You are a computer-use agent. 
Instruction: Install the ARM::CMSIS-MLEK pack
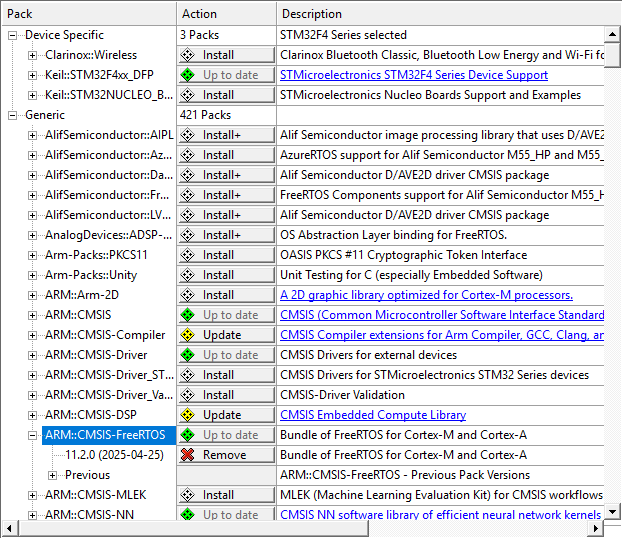(x=226, y=495)
